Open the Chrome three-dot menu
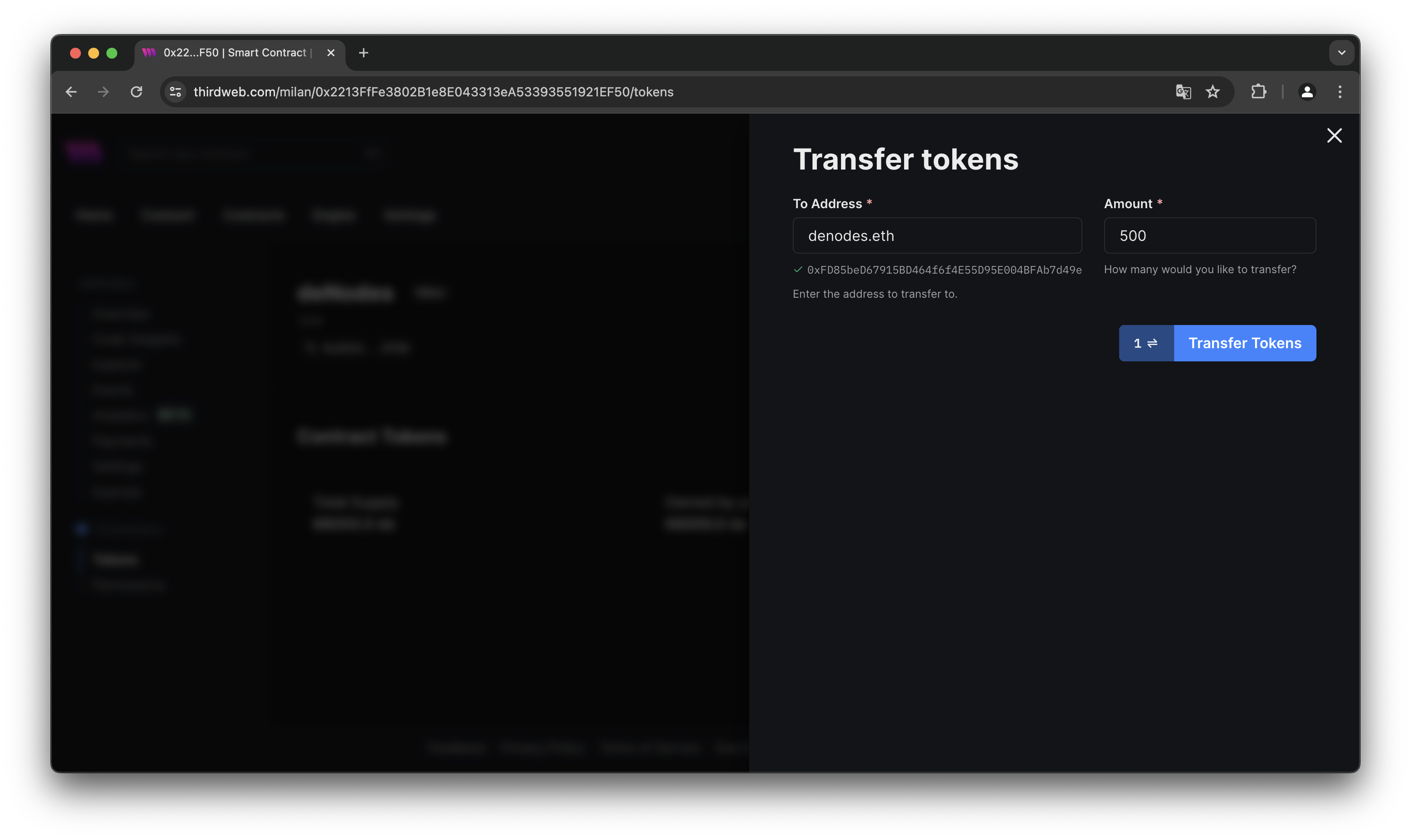 [1340, 92]
